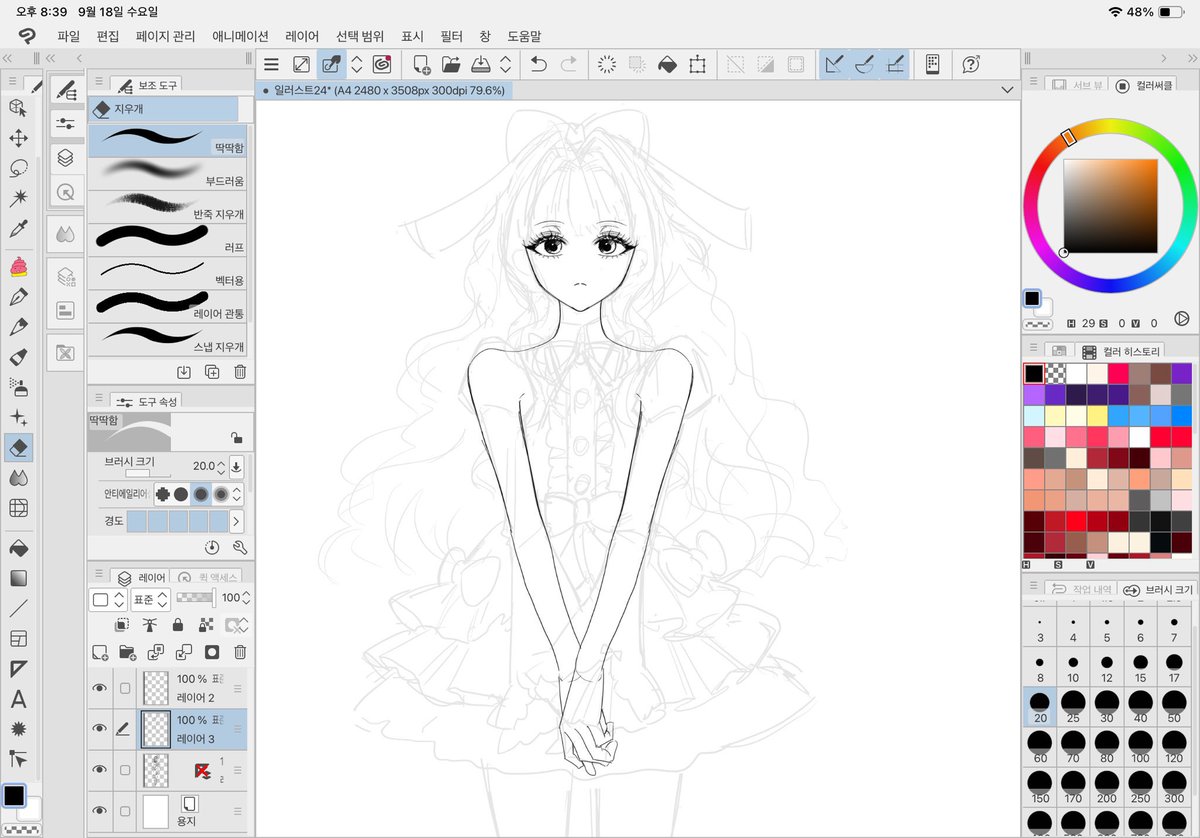Open the document tab chevron dropdown
This screenshot has width=1200, height=838.
pos(1006,90)
